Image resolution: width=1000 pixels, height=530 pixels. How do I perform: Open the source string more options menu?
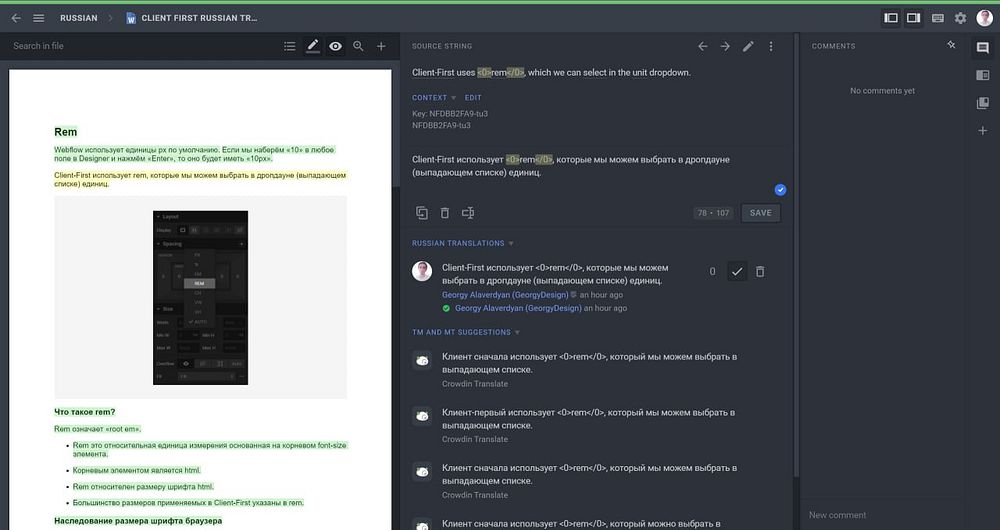(771, 46)
